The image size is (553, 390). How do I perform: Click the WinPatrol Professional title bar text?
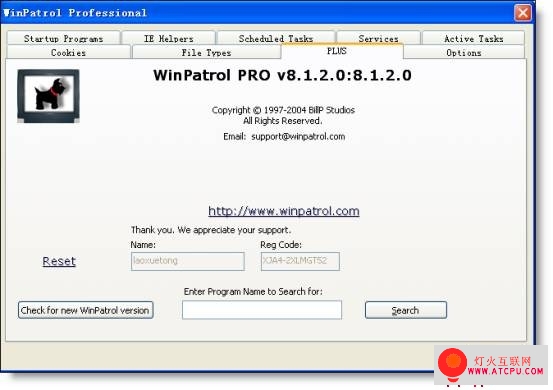pyautogui.click(x=75, y=13)
